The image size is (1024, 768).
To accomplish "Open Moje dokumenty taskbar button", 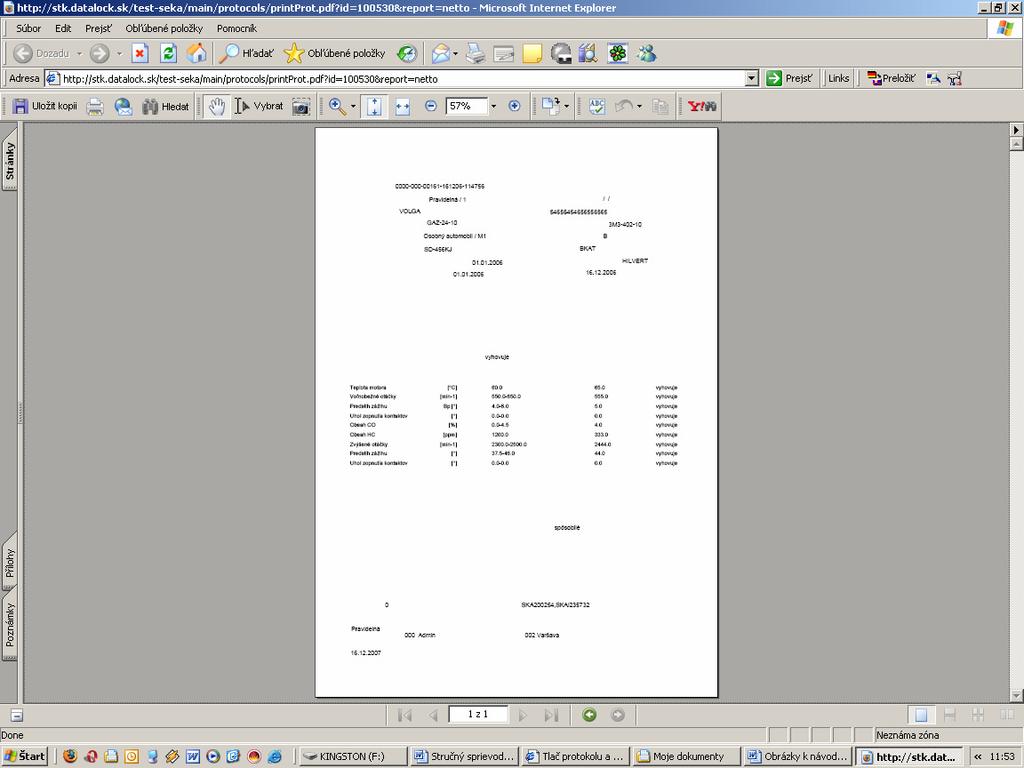I will [x=688, y=756].
